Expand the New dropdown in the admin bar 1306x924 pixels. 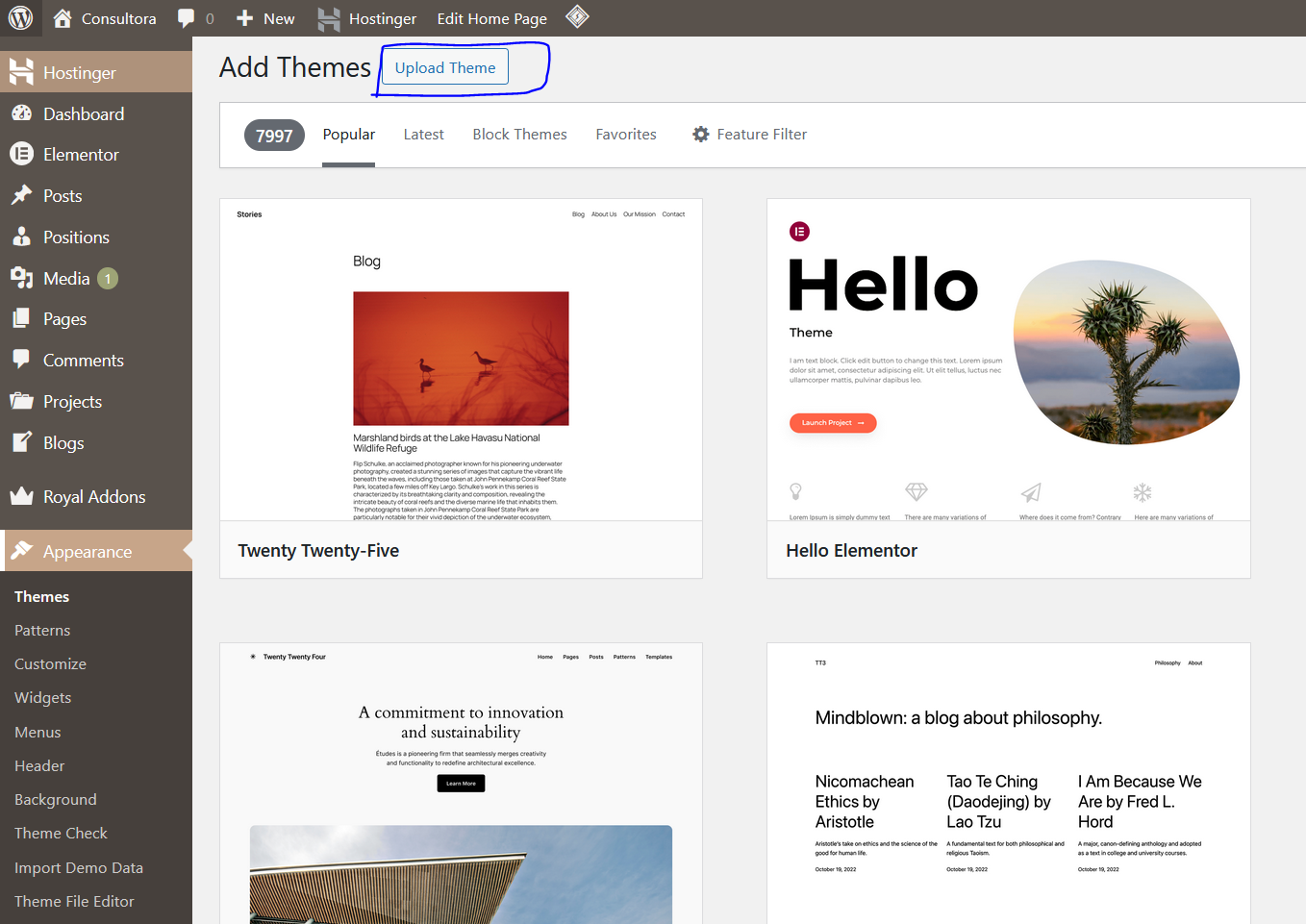tap(264, 18)
